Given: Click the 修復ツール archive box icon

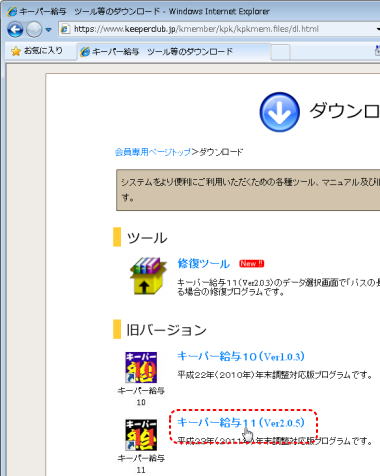Looking at the screenshot, I should pyautogui.click(x=148, y=276).
